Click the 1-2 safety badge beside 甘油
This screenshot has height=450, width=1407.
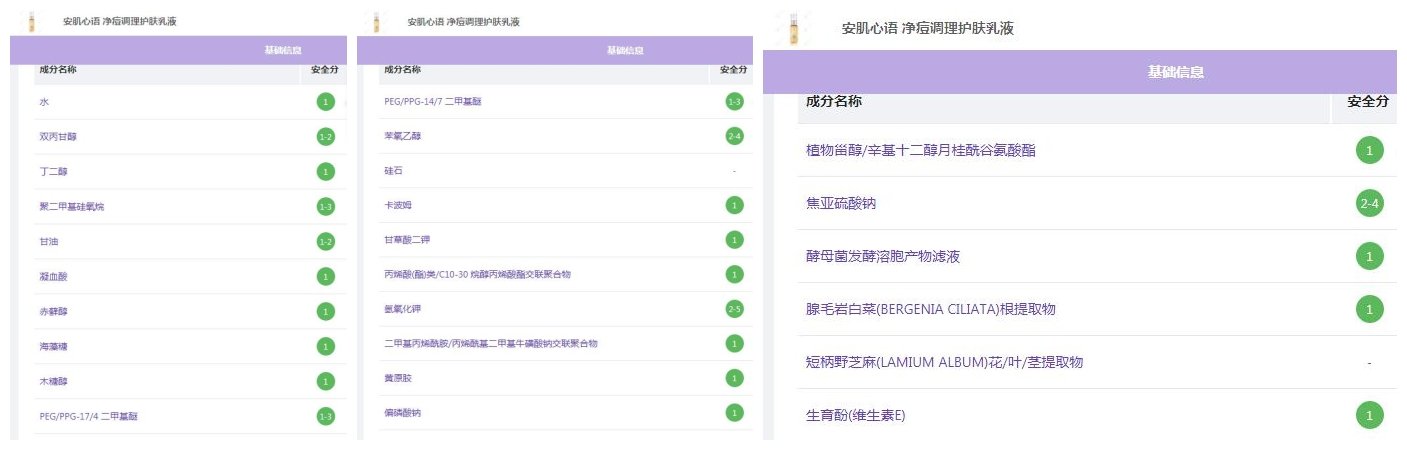click(325, 242)
